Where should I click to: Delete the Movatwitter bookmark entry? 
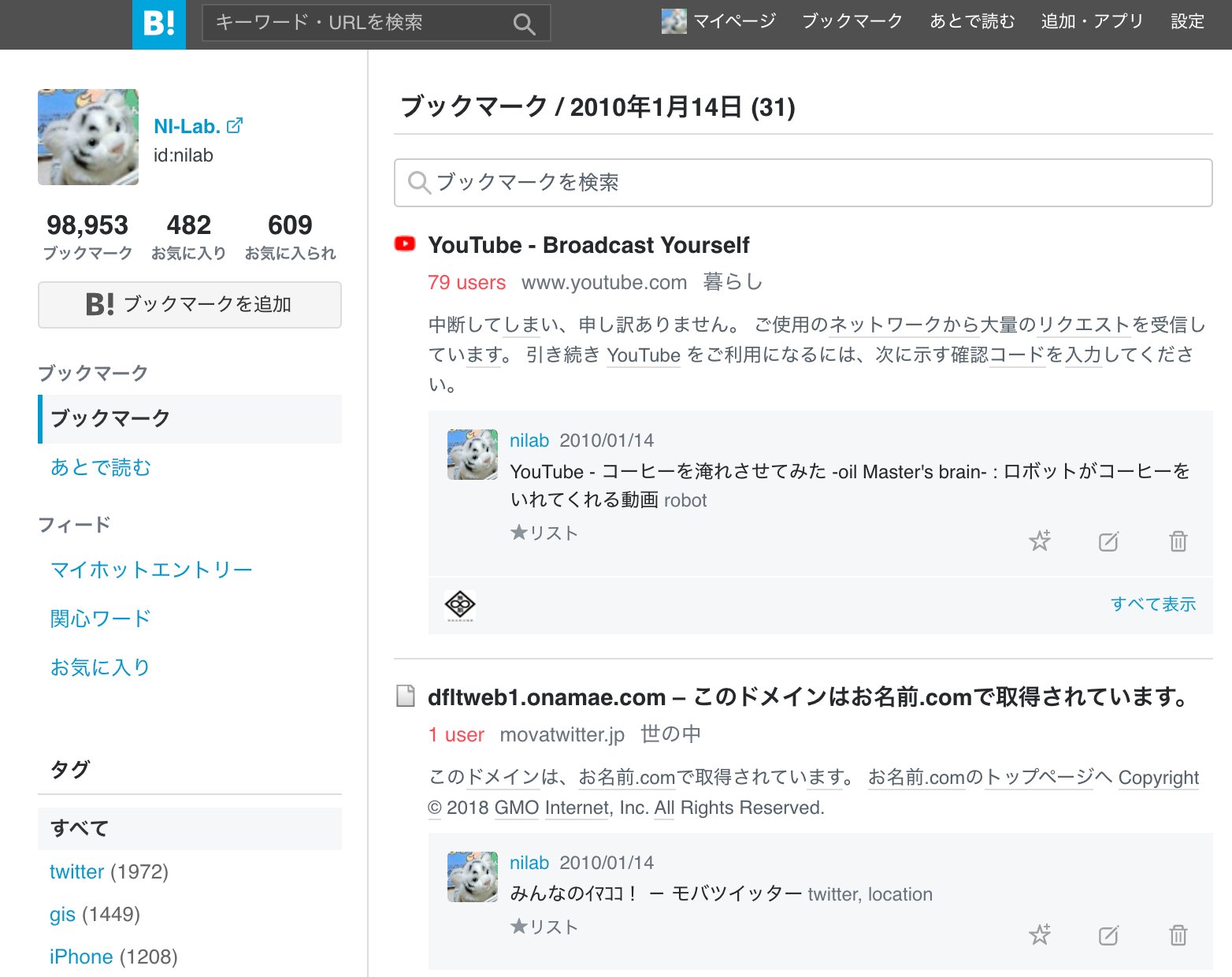coord(1178,935)
